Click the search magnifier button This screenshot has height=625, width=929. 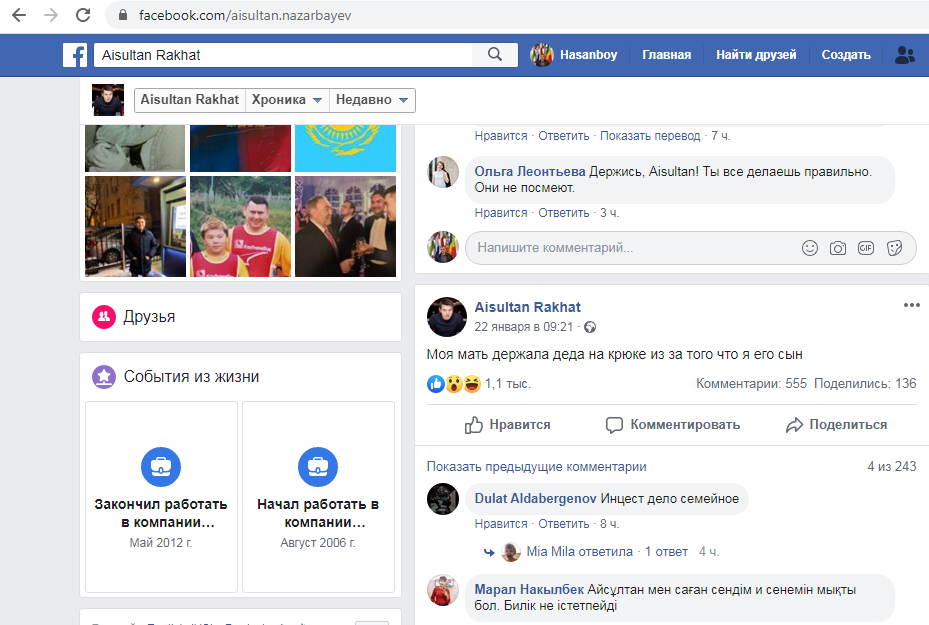tap(495, 55)
